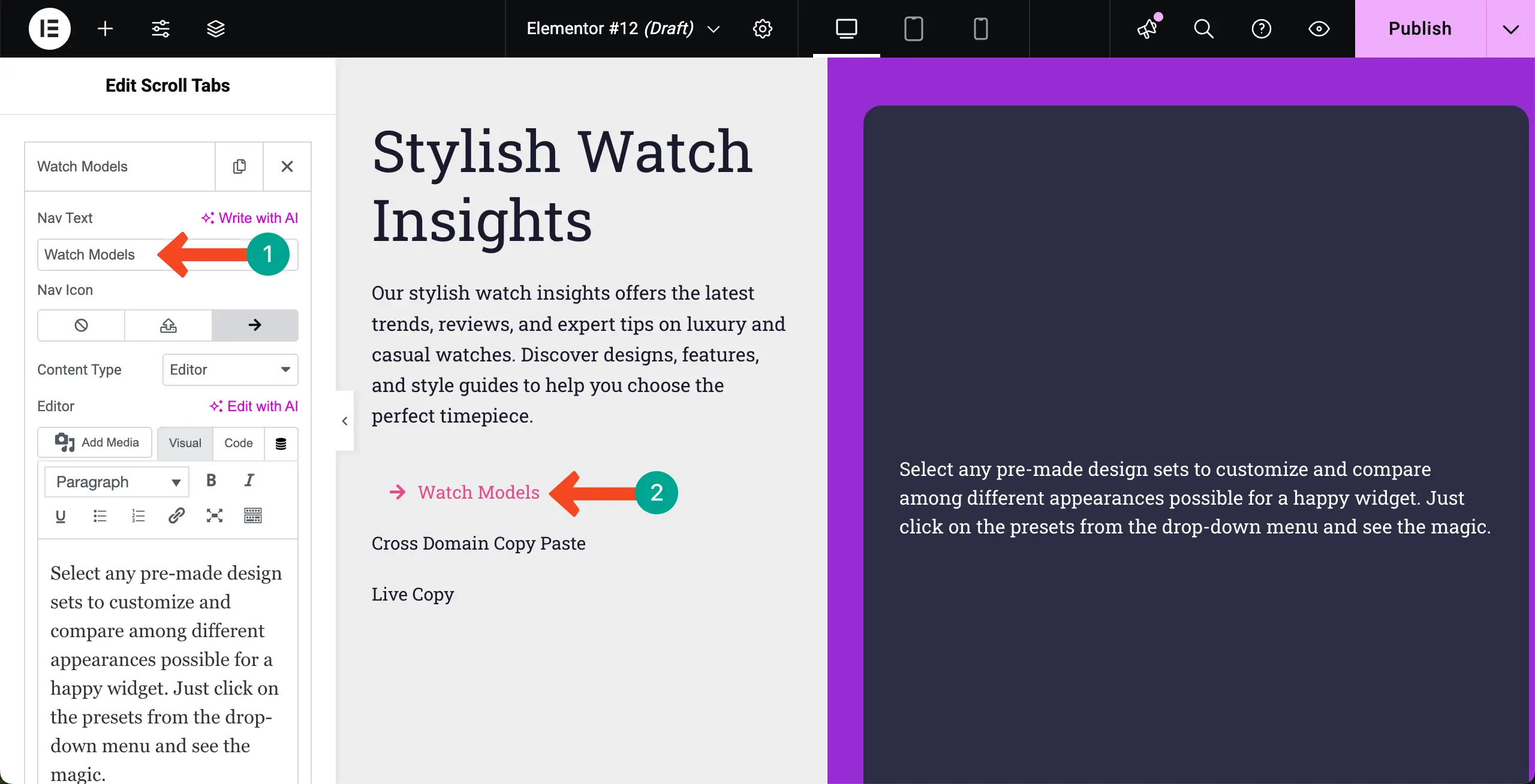Select the arrow icon library option
The width and height of the screenshot is (1535, 784).
(x=255, y=325)
